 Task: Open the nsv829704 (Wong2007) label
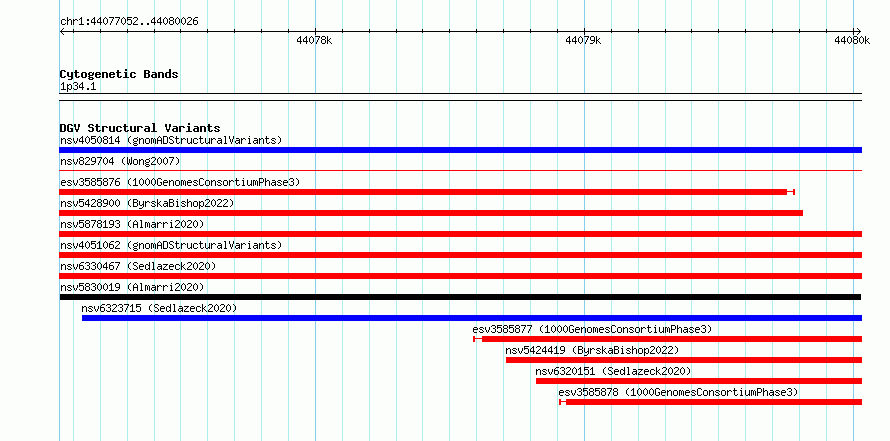120,162
